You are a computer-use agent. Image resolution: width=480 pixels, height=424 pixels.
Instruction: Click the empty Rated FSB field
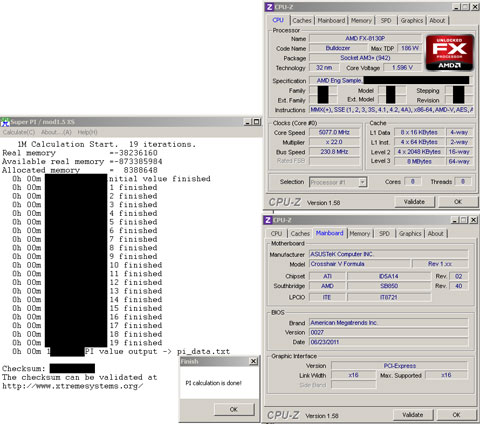click(x=334, y=161)
